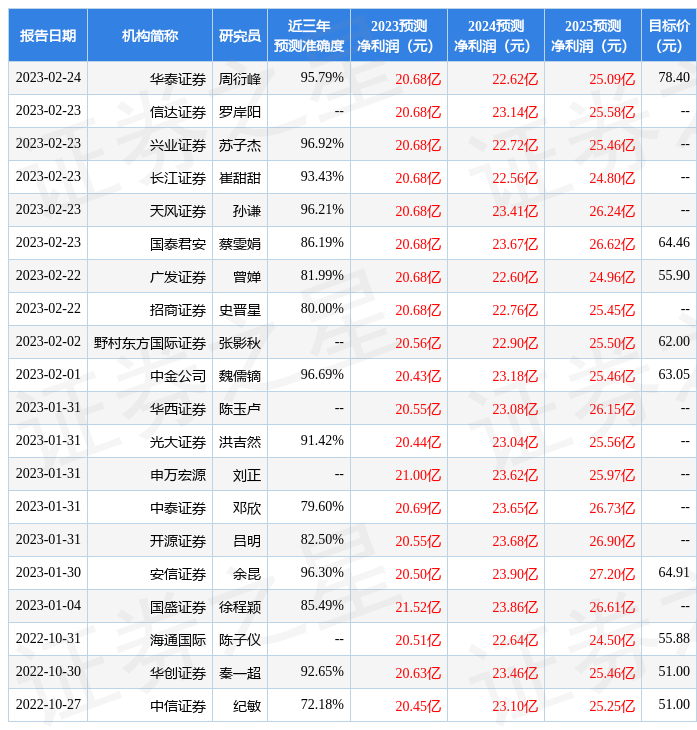Click the 72.18% accuracy value
The image size is (697, 730).
tap(322, 705)
